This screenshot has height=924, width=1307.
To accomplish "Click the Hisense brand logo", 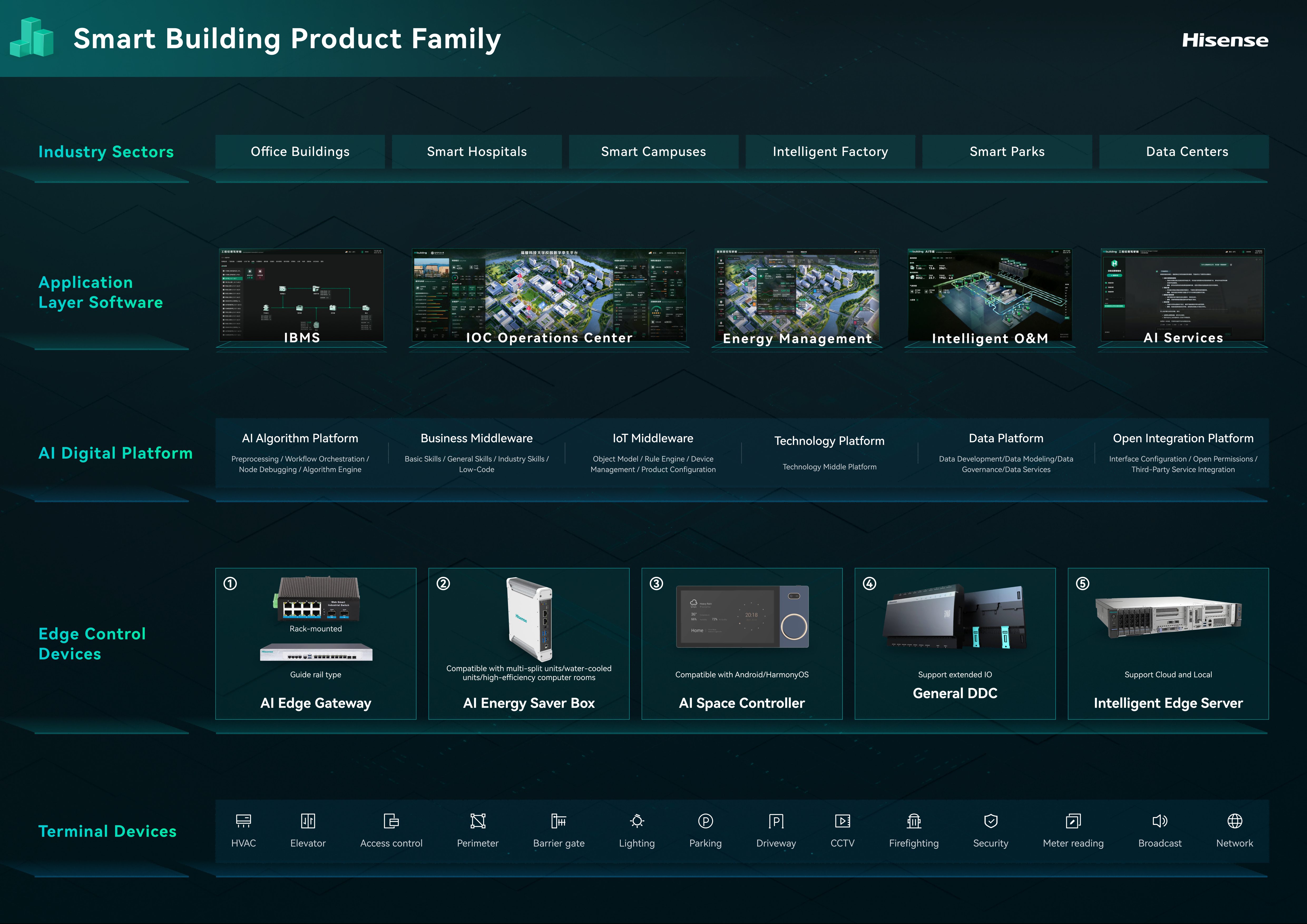I will coord(1225,40).
